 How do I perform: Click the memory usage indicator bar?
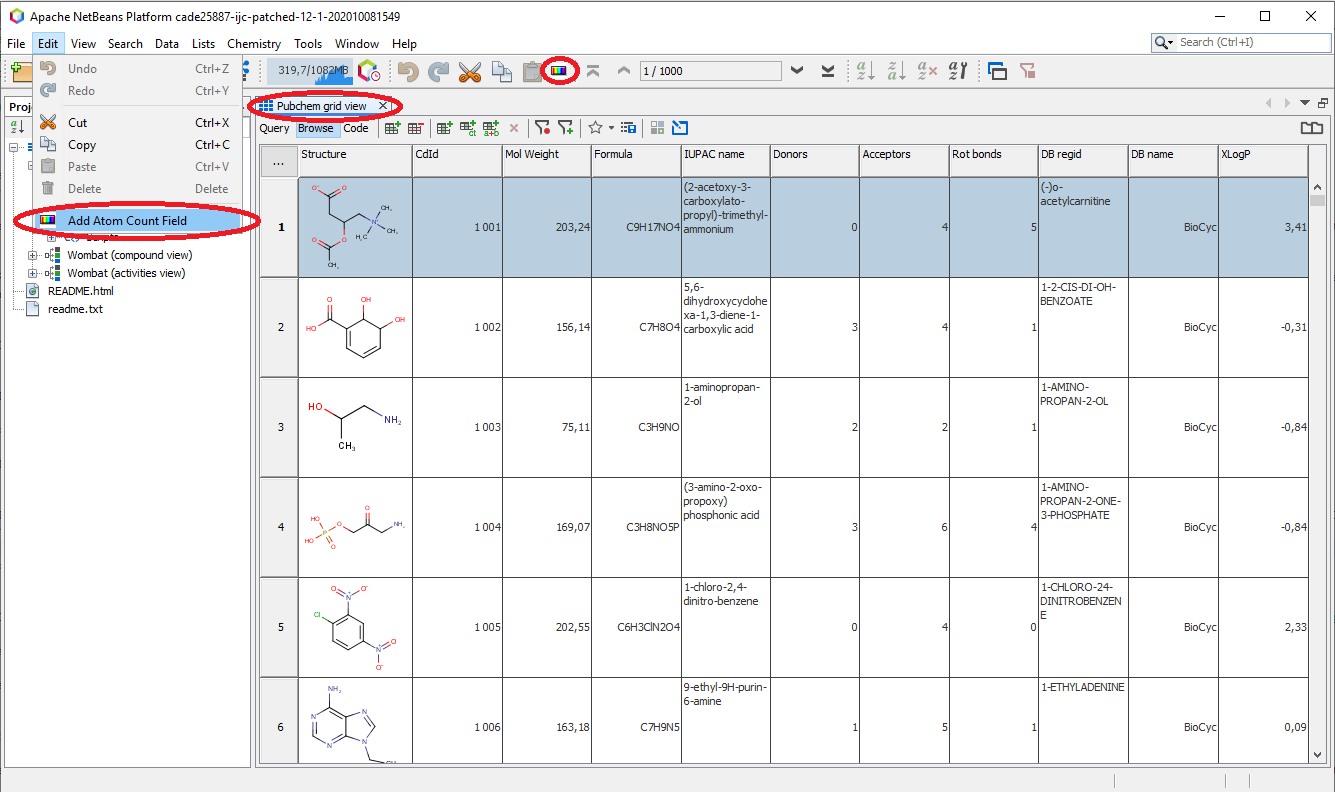[311, 71]
